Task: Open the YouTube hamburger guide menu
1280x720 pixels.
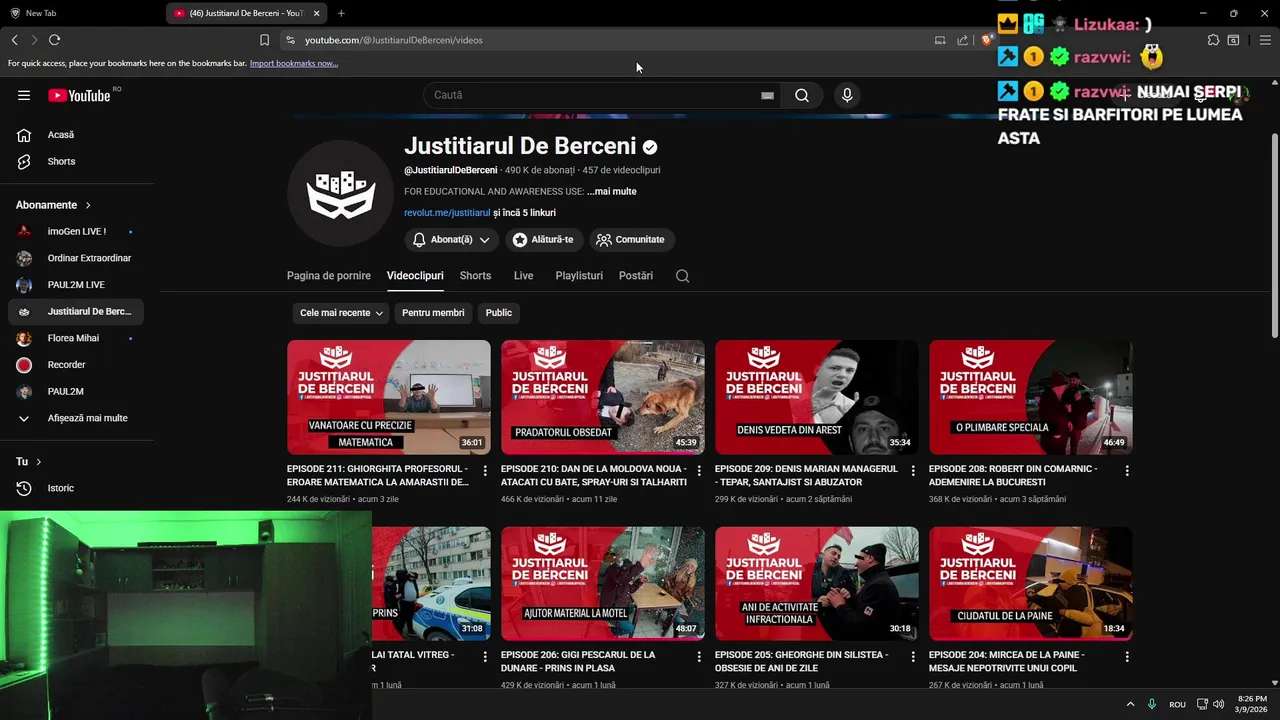Action: coord(24,95)
